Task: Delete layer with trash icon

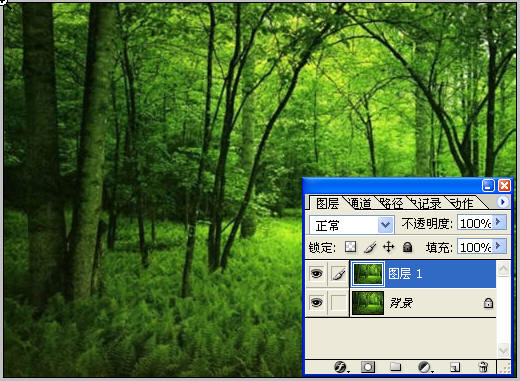Action: click(483, 367)
